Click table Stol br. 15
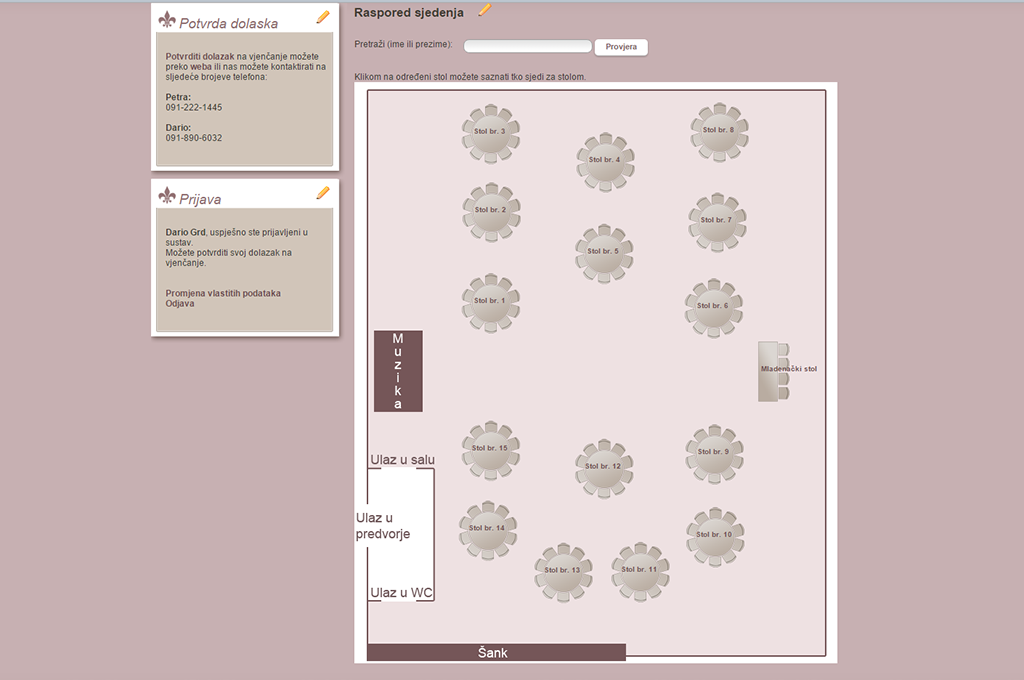This screenshot has height=680, width=1024. click(490, 449)
